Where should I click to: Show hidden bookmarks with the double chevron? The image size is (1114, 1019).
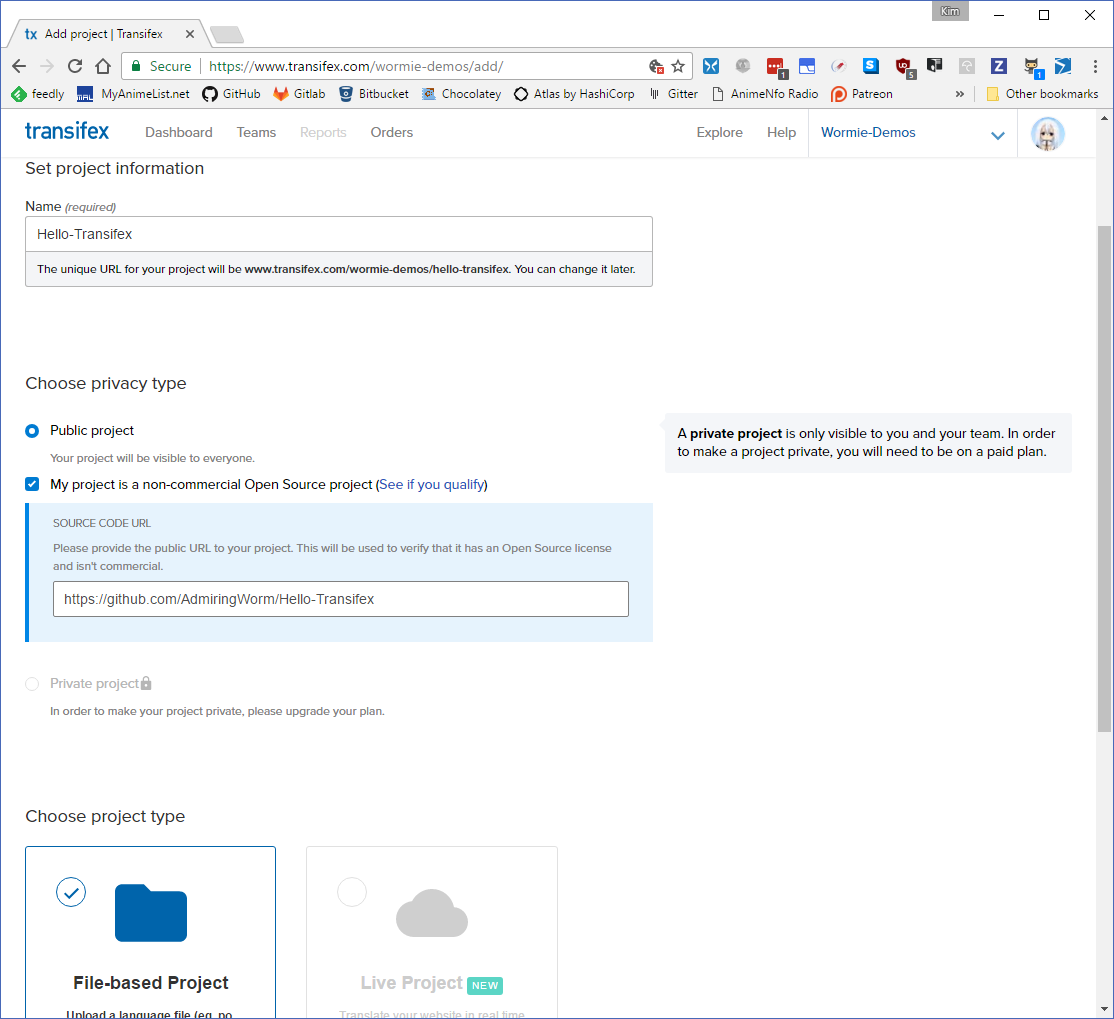[x=959, y=94]
